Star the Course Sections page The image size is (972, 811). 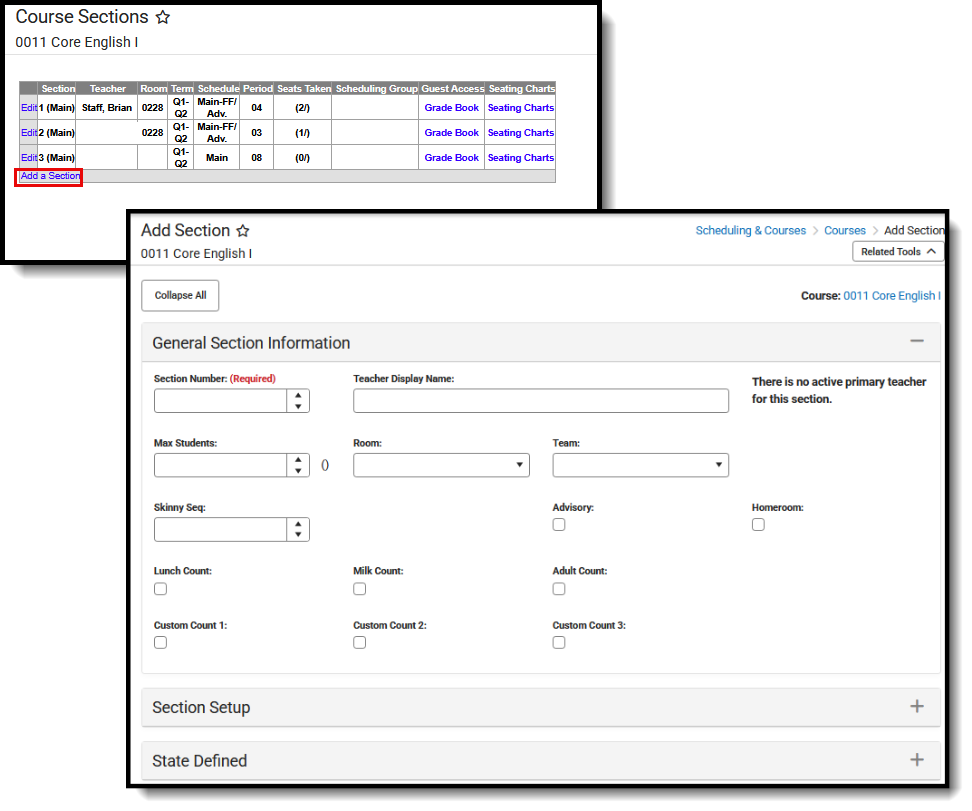coord(163,17)
